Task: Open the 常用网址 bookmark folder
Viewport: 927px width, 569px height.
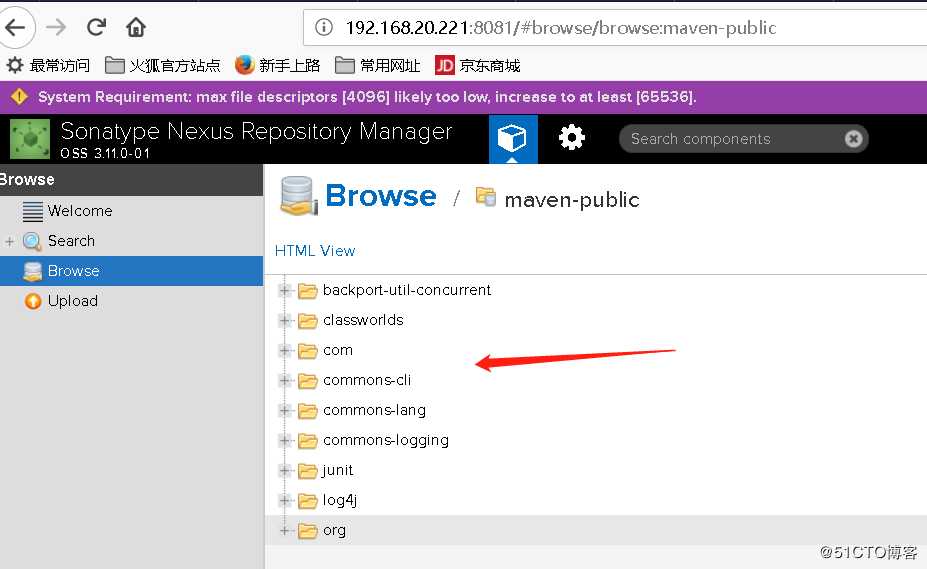Action: coord(377,65)
